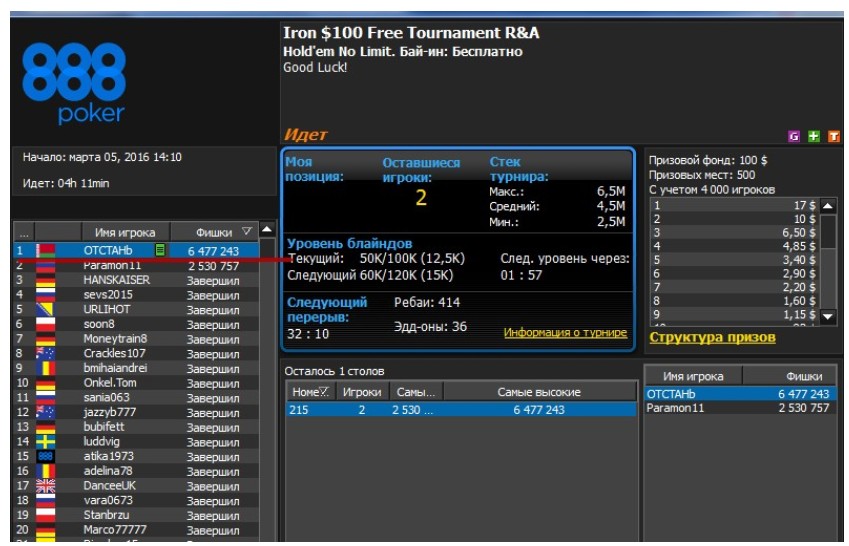Viewport: 849px width, 546px height.
Task: Click the Iron $100 Free Tournament R&A title
Action: point(412,33)
